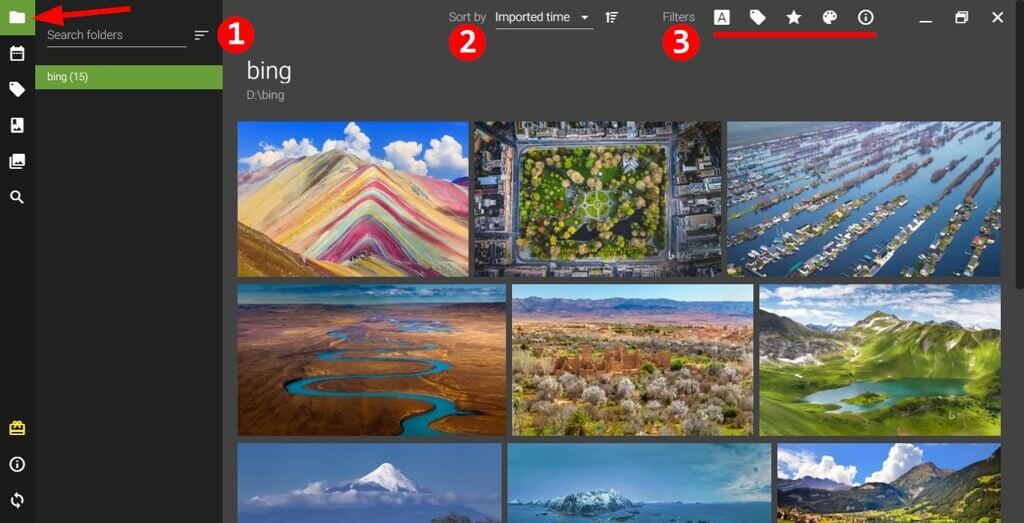
Task: Select the bing (15) folder
Action: coord(128,77)
